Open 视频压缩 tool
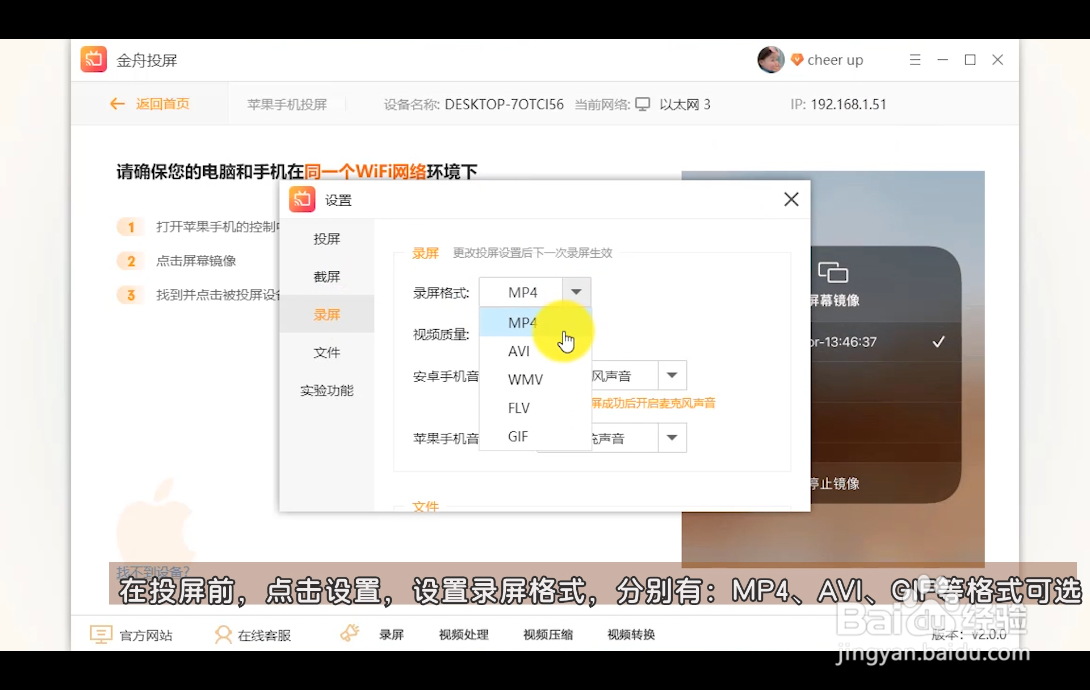 [548, 634]
